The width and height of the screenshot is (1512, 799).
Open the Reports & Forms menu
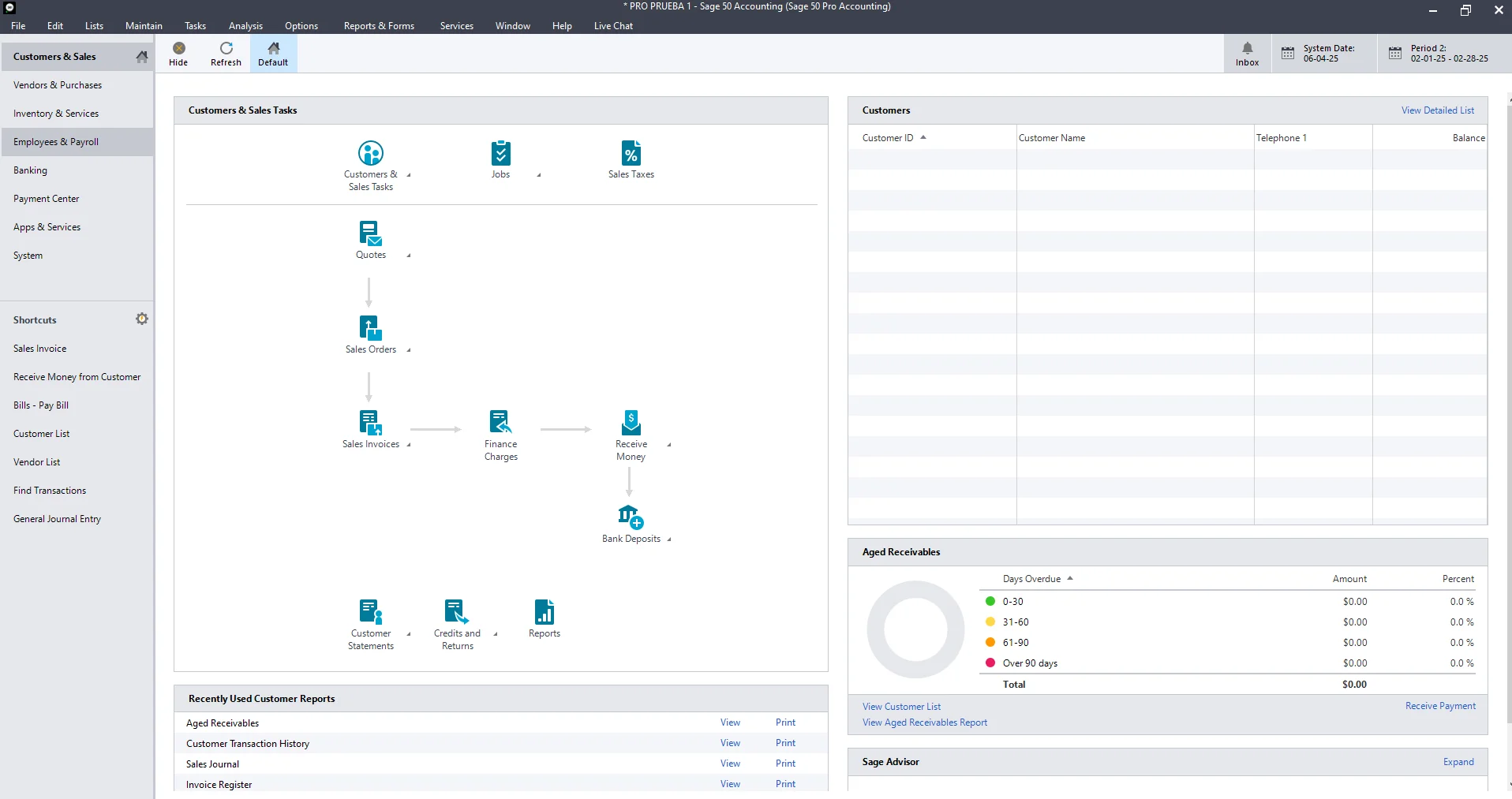[379, 26]
